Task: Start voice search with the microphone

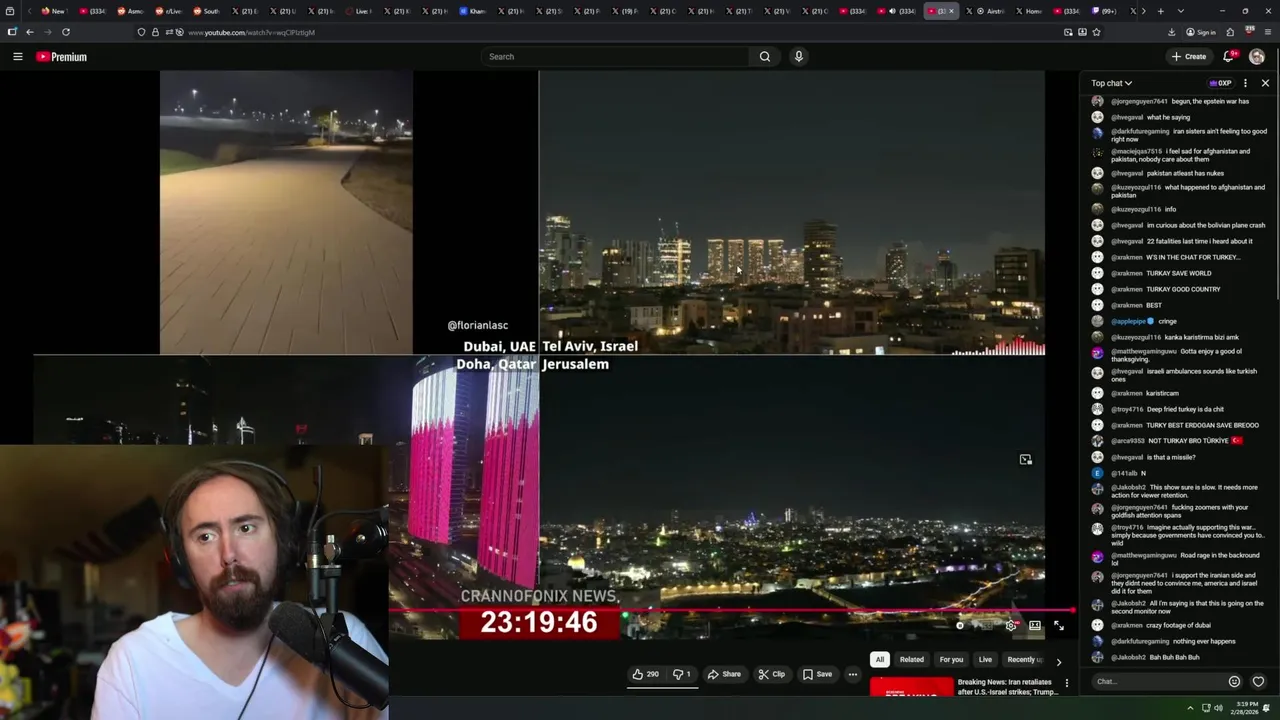Action: 798,57
